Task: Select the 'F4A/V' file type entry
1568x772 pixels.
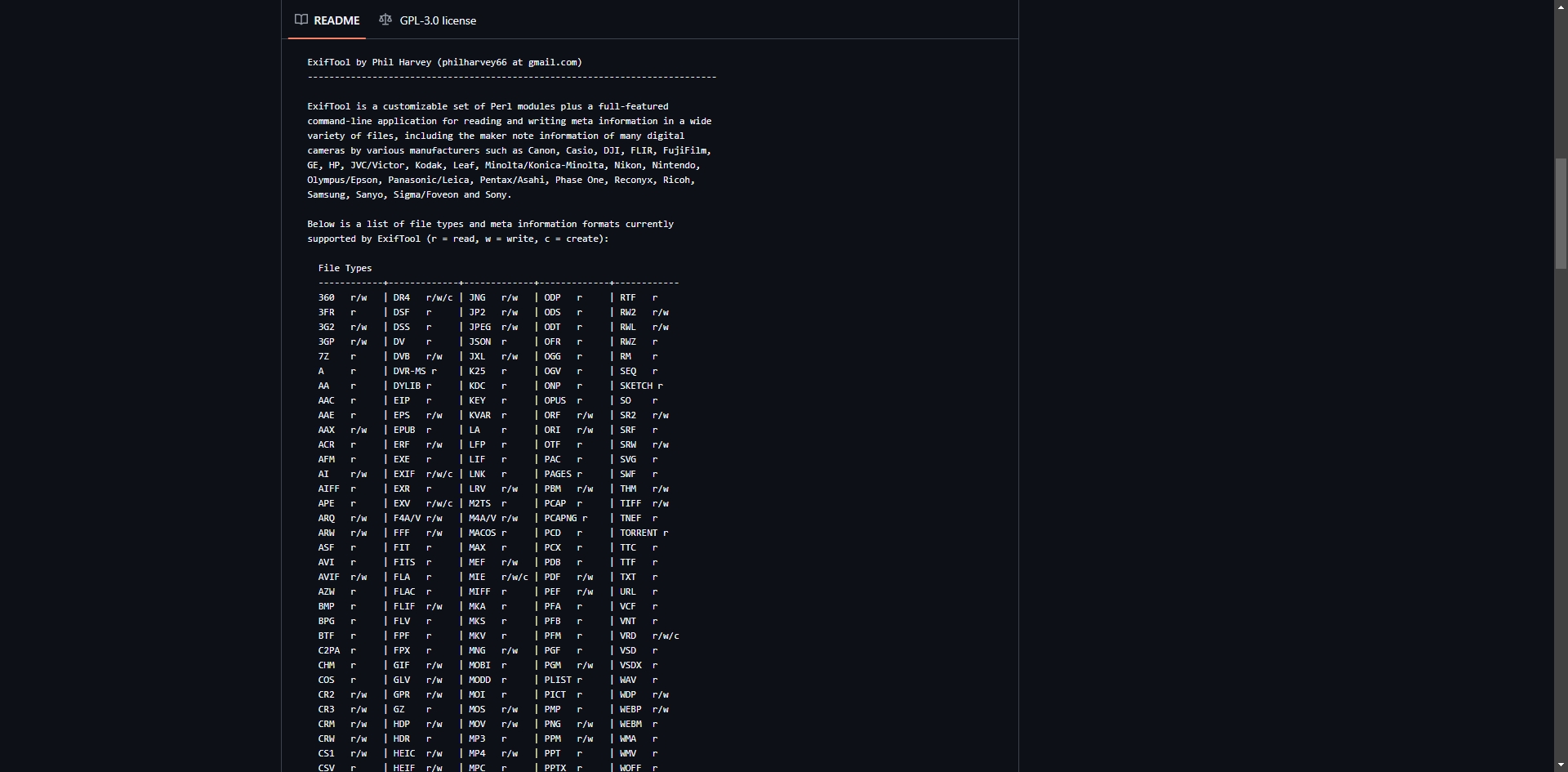Action: click(x=407, y=518)
